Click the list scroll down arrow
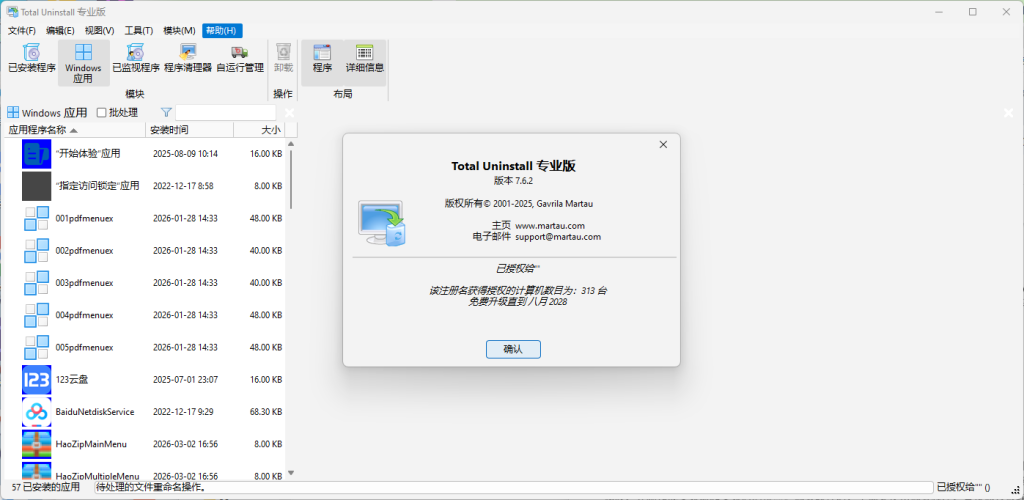 click(291, 473)
